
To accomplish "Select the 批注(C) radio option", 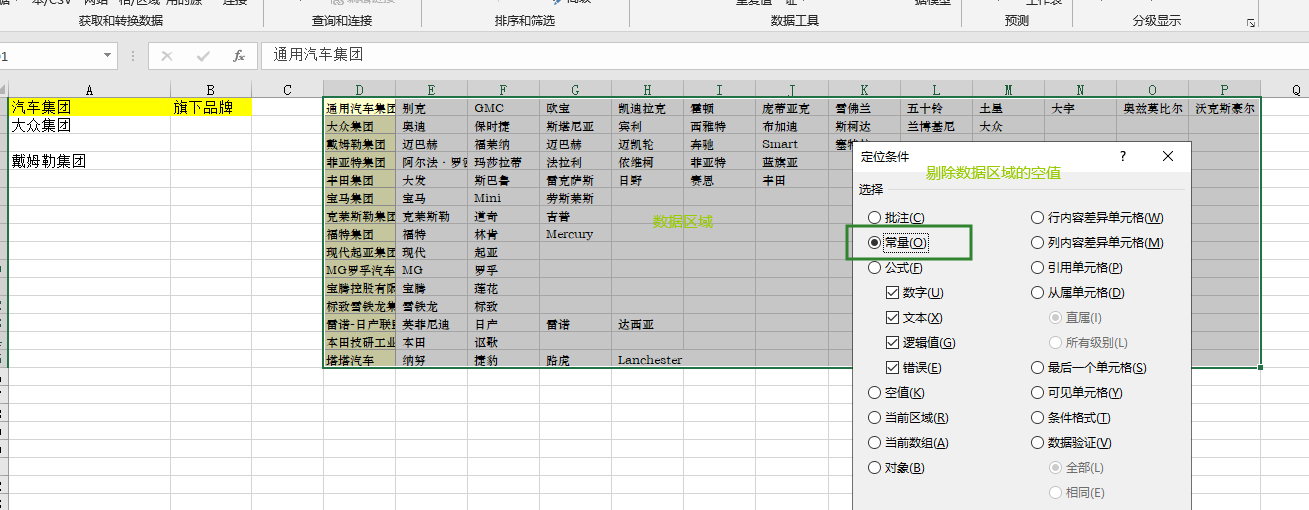I will click(x=897, y=218).
